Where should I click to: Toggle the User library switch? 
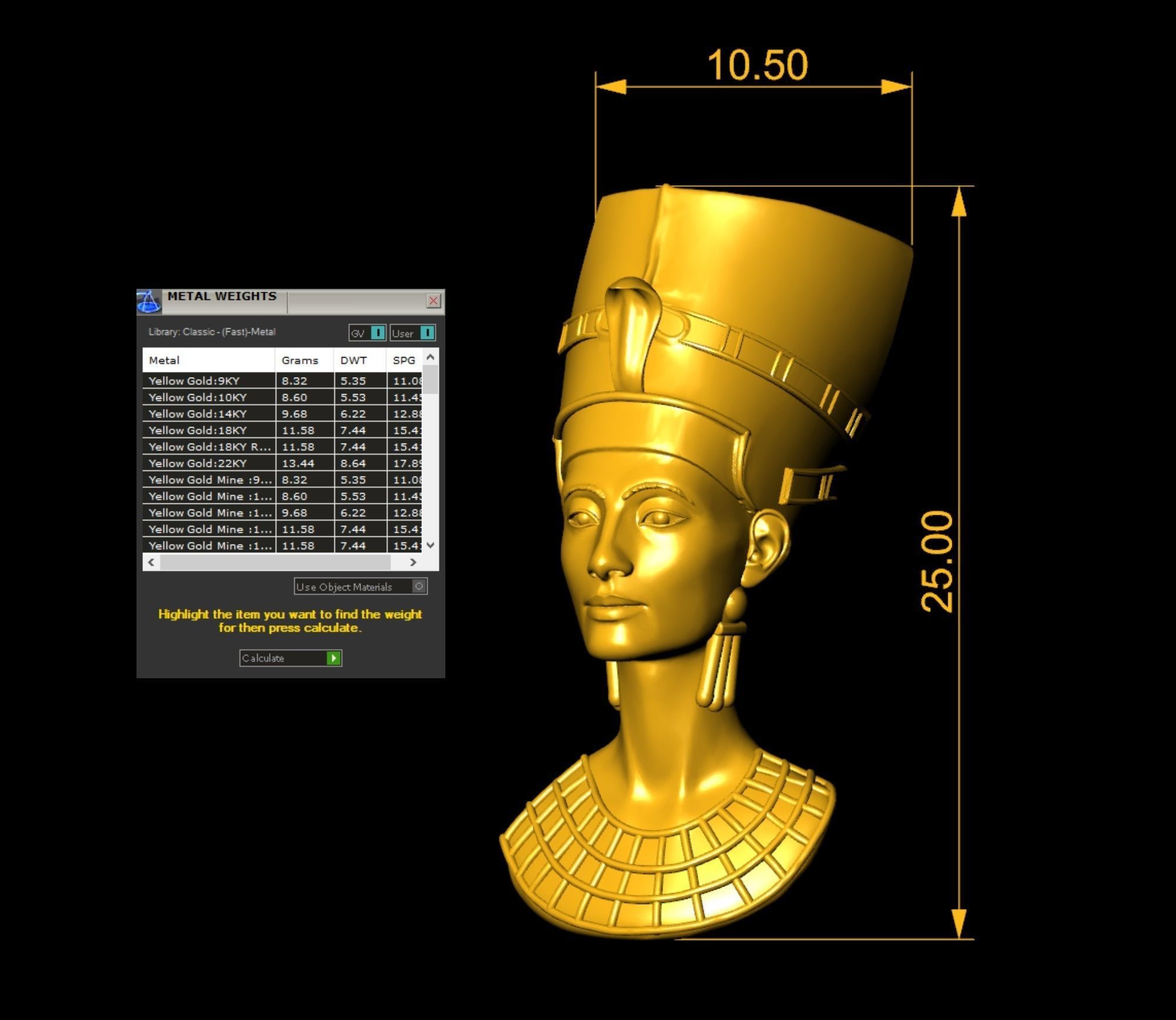point(412,333)
